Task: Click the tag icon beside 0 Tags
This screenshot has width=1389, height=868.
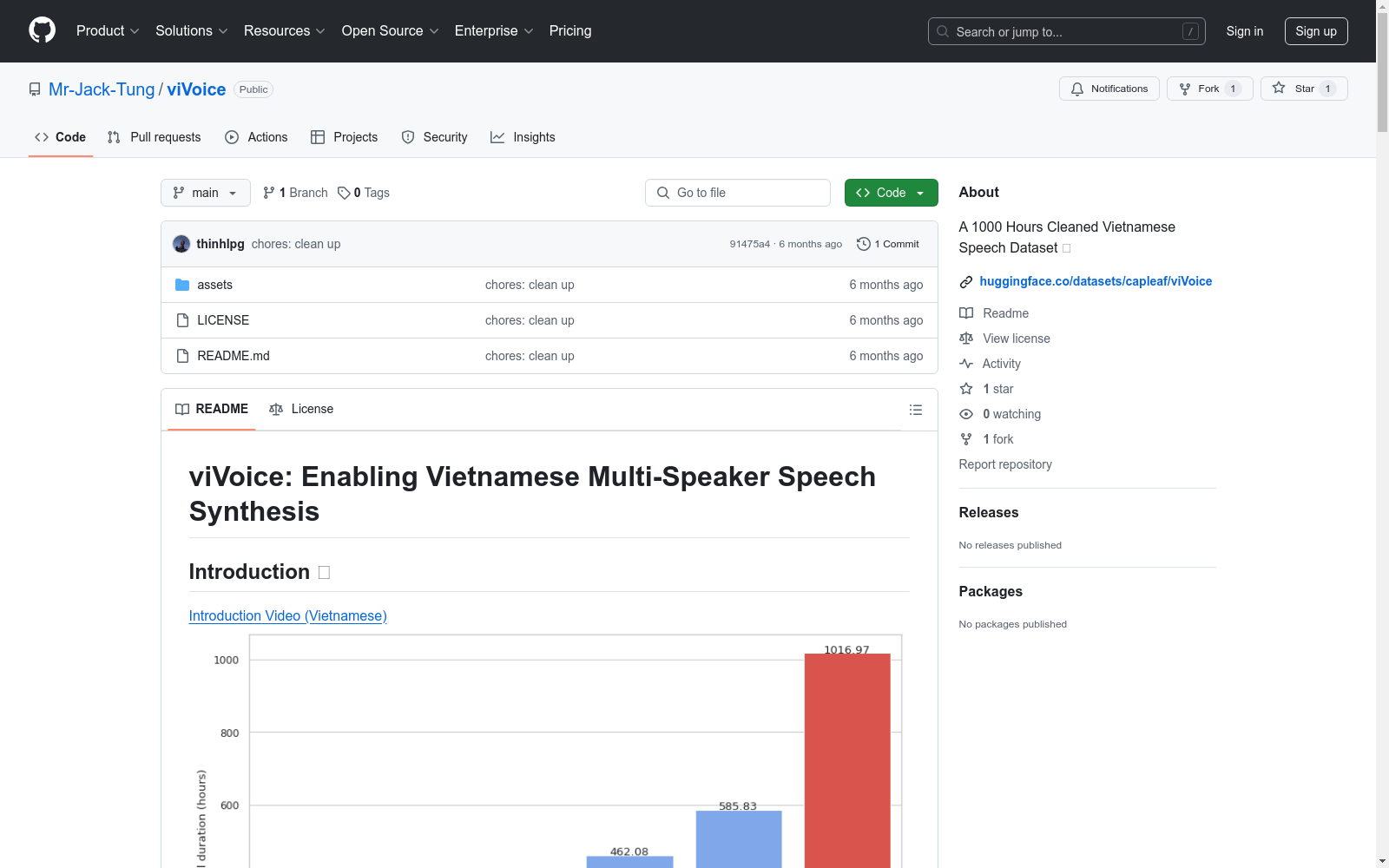Action: tap(344, 193)
